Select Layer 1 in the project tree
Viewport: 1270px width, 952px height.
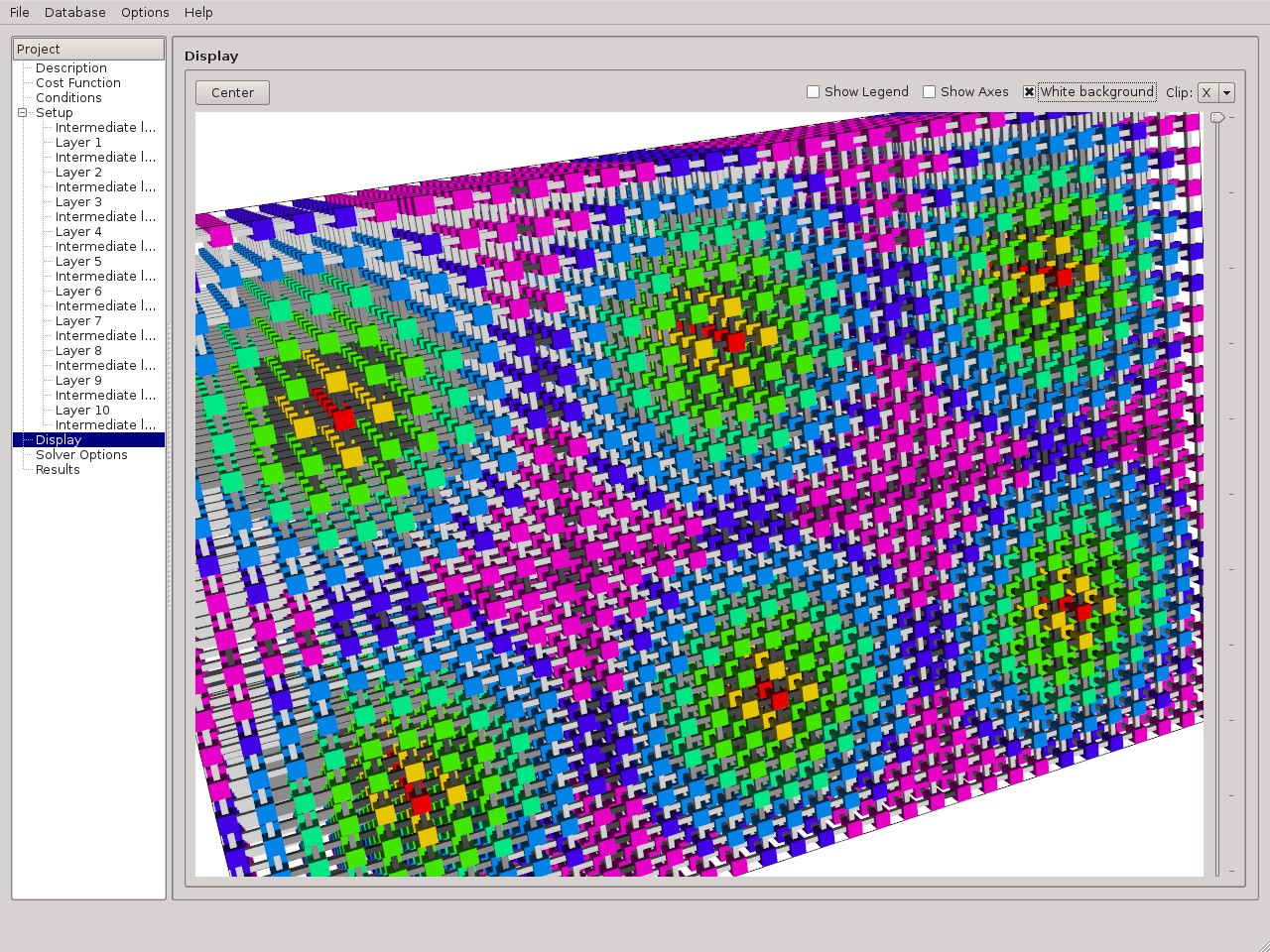pos(78,142)
